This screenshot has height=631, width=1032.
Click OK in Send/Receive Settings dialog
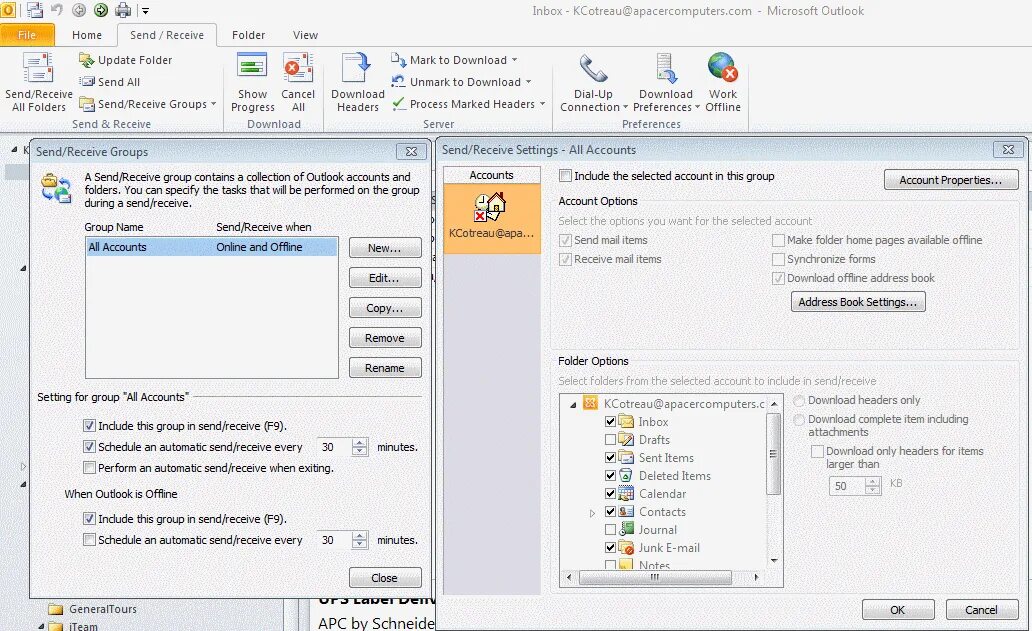[898, 610]
